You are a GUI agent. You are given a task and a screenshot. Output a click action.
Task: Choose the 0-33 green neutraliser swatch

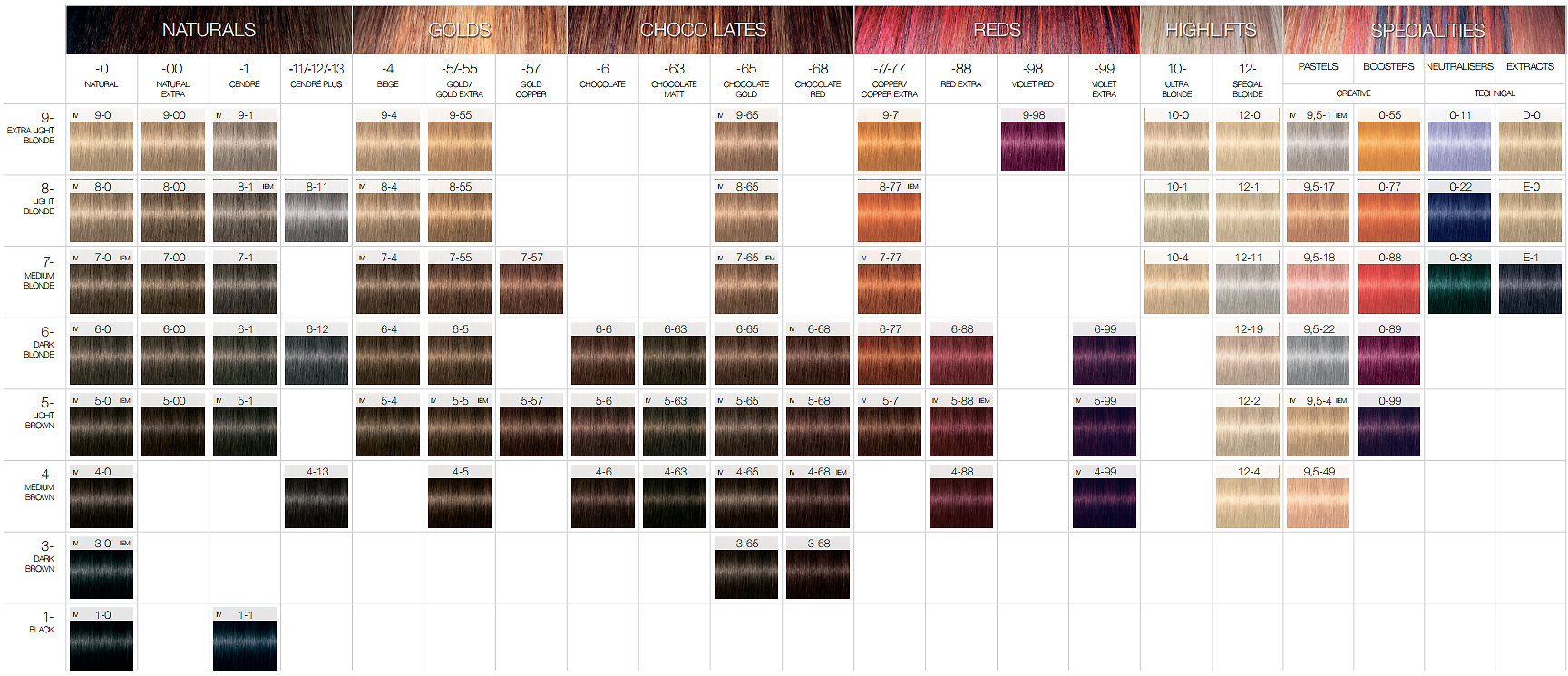pyautogui.click(x=1460, y=289)
